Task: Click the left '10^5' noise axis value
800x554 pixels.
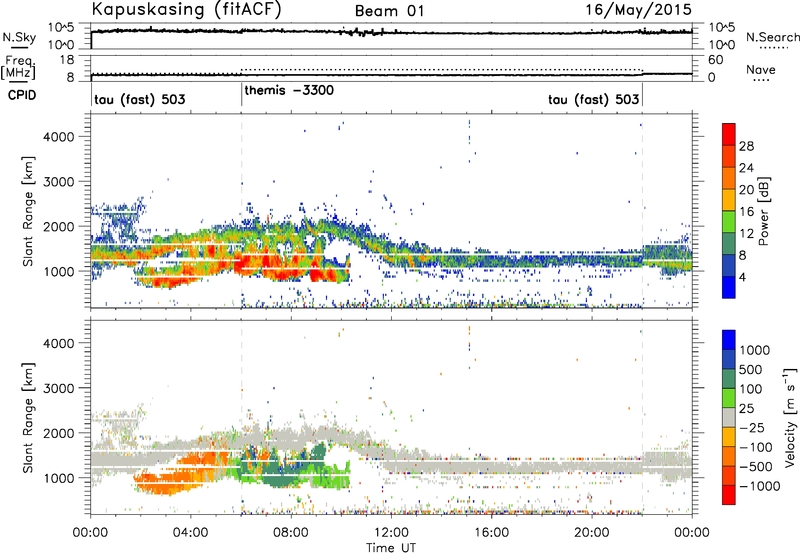Action: tap(61, 28)
